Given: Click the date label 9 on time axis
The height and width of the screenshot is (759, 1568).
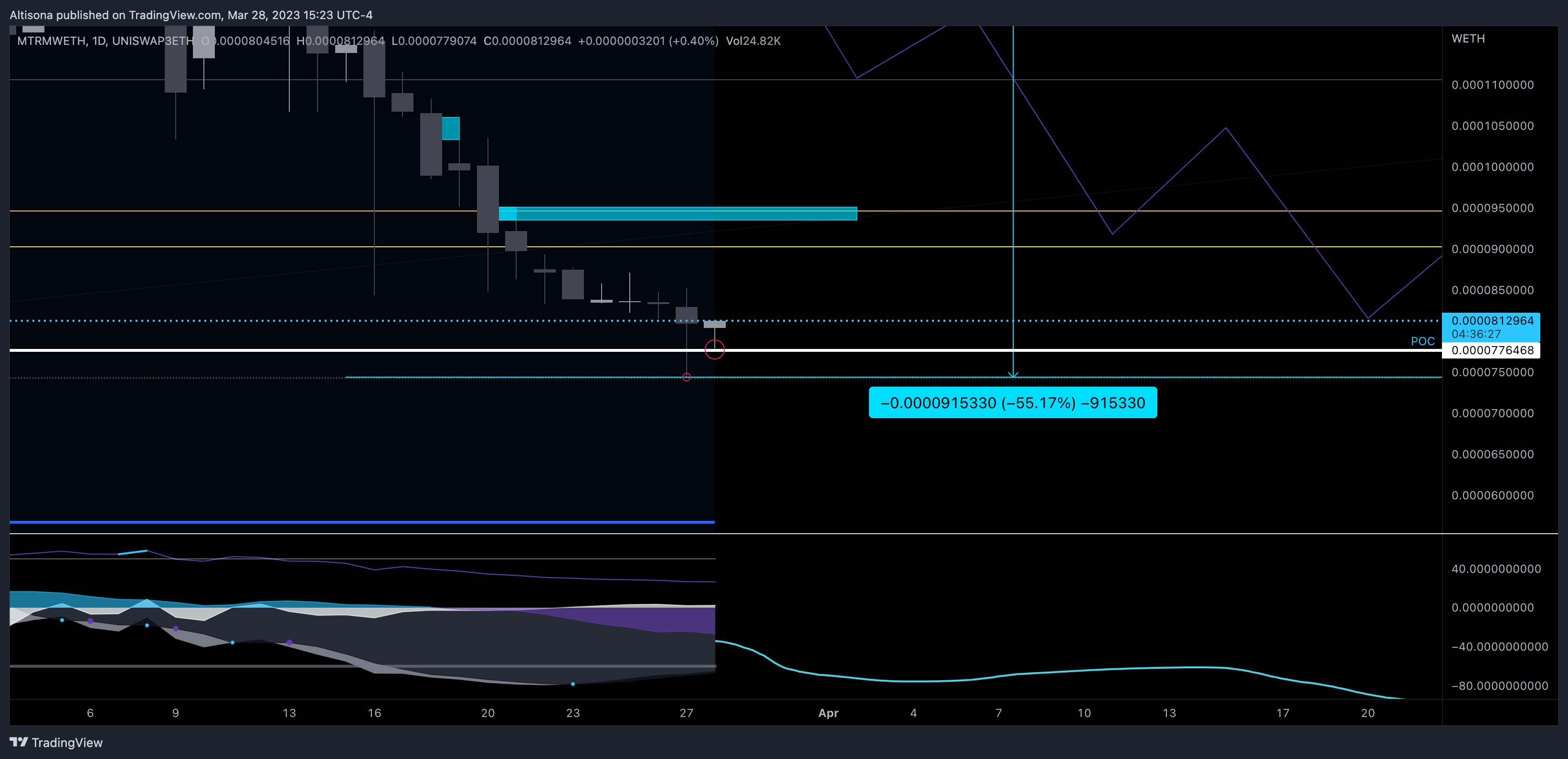Looking at the screenshot, I should pyautogui.click(x=175, y=713).
